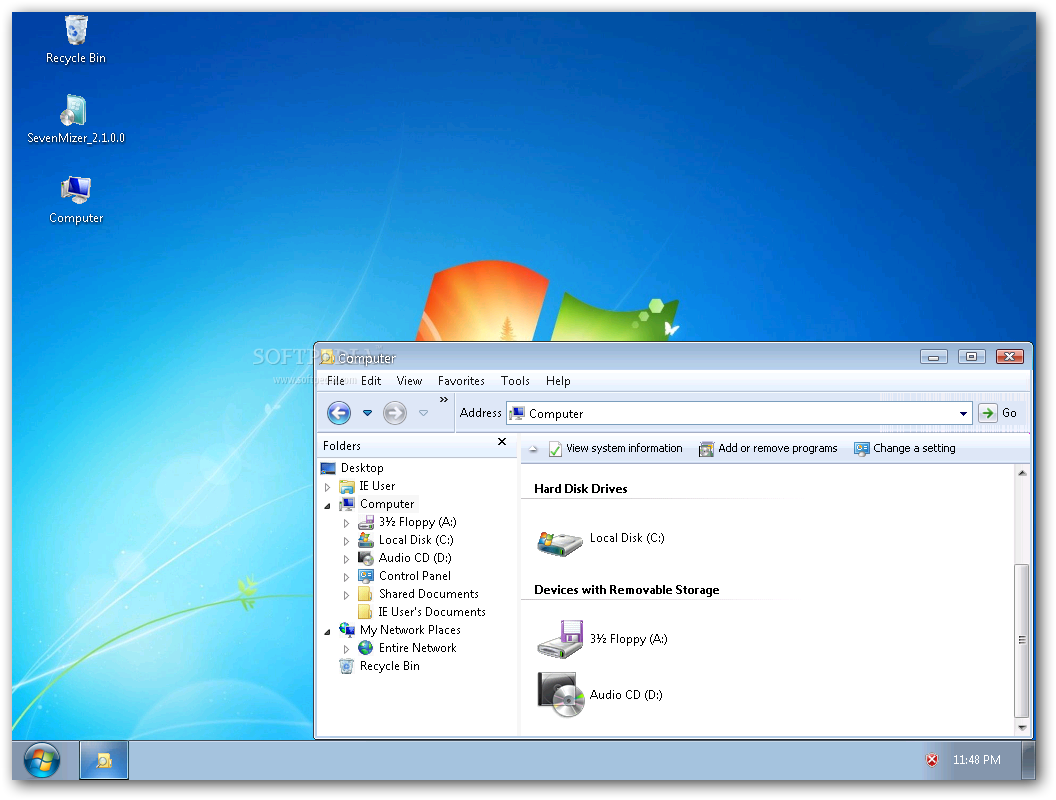
Task: Click the window title bar folder icon
Action: click(327, 357)
